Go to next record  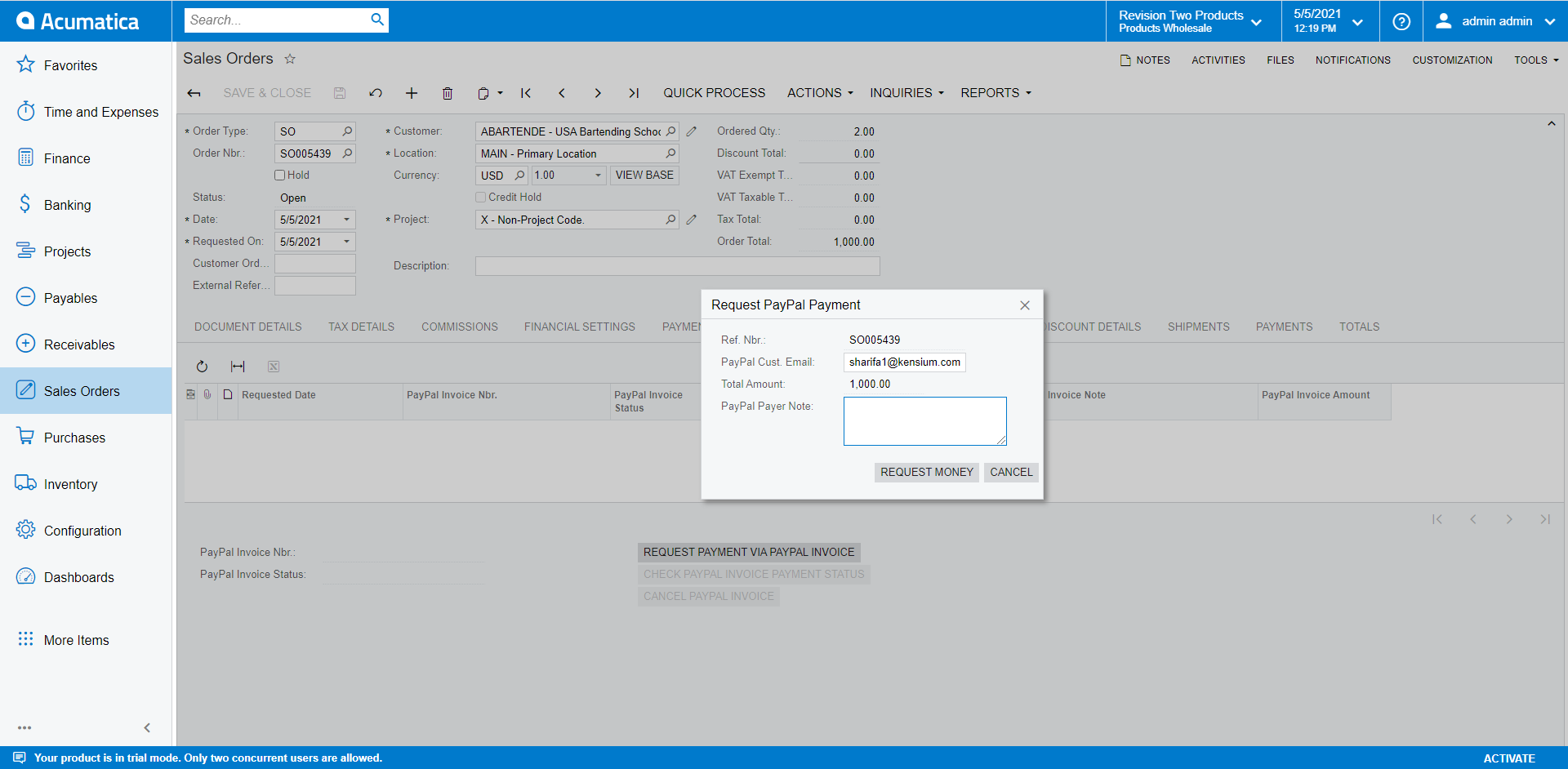pyautogui.click(x=598, y=93)
